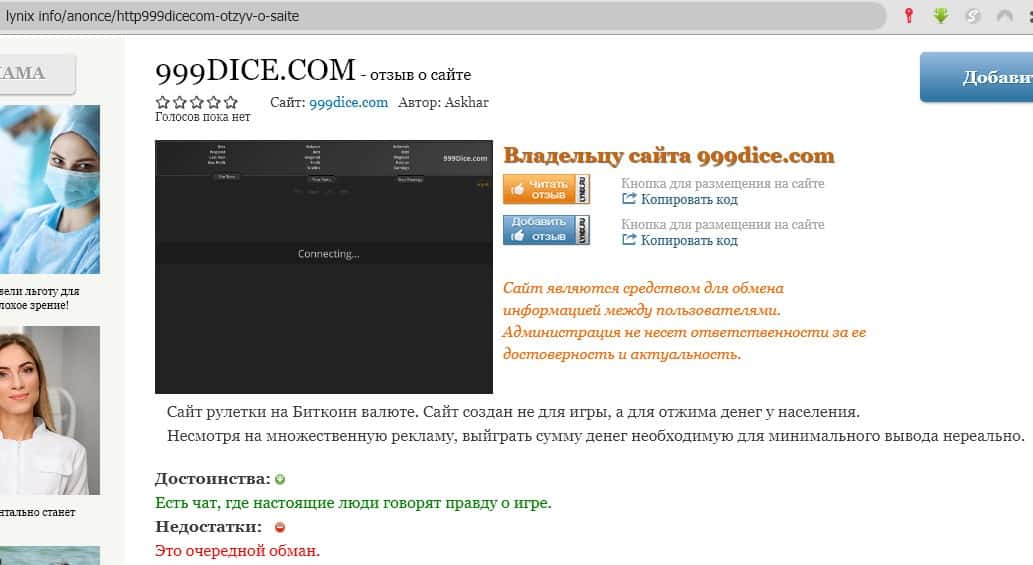Click the review sentence starting Сайт рулетки
Screen dimensions: 1033x565
click(x=513, y=412)
